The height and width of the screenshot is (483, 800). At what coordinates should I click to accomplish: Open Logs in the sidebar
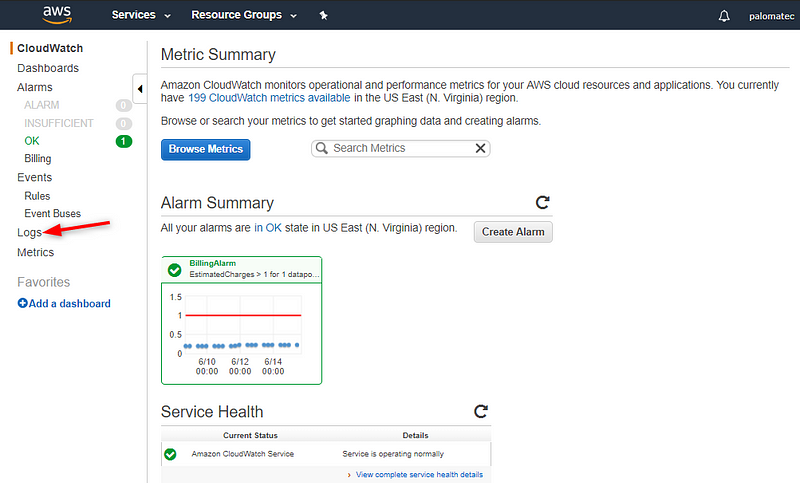pos(29,233)
